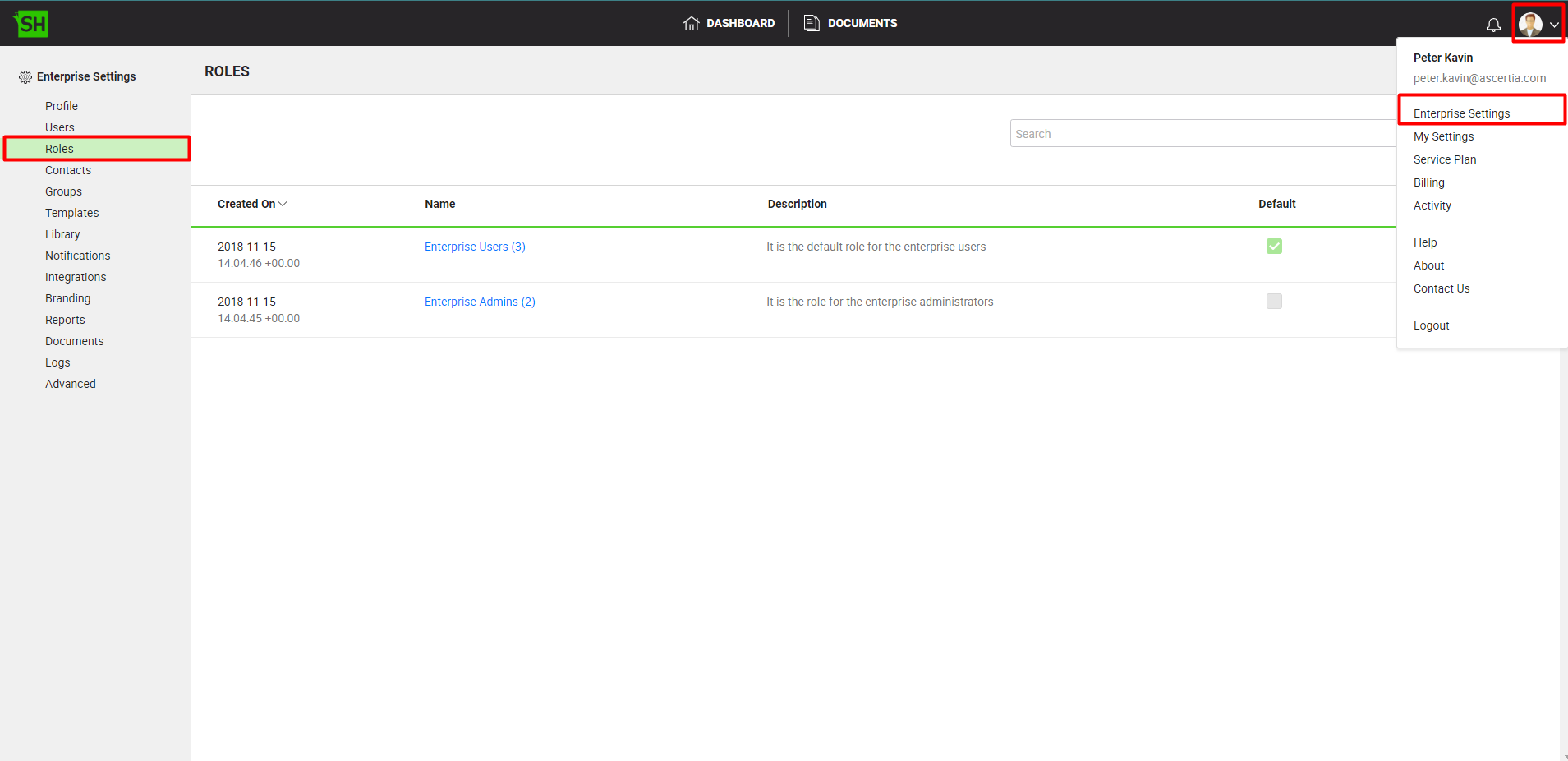Click the Dashboard home icon

pos(692,23)
